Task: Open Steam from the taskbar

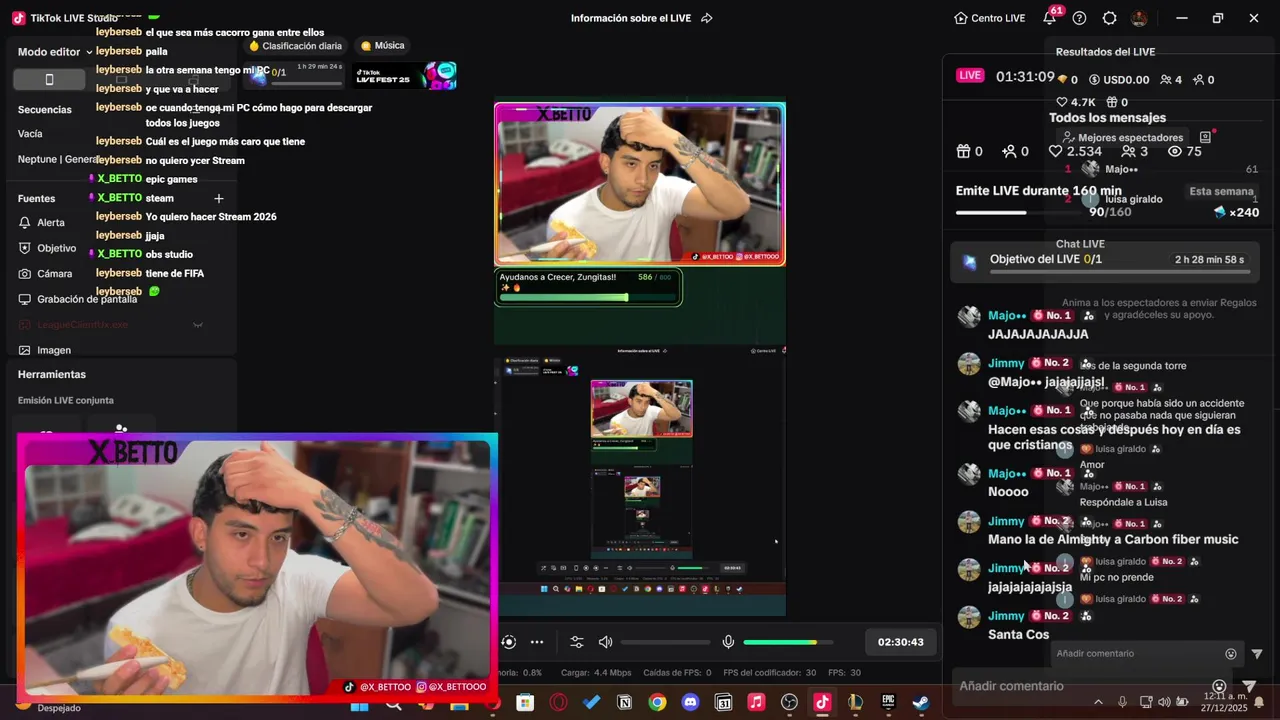Action: click(920, 703)
